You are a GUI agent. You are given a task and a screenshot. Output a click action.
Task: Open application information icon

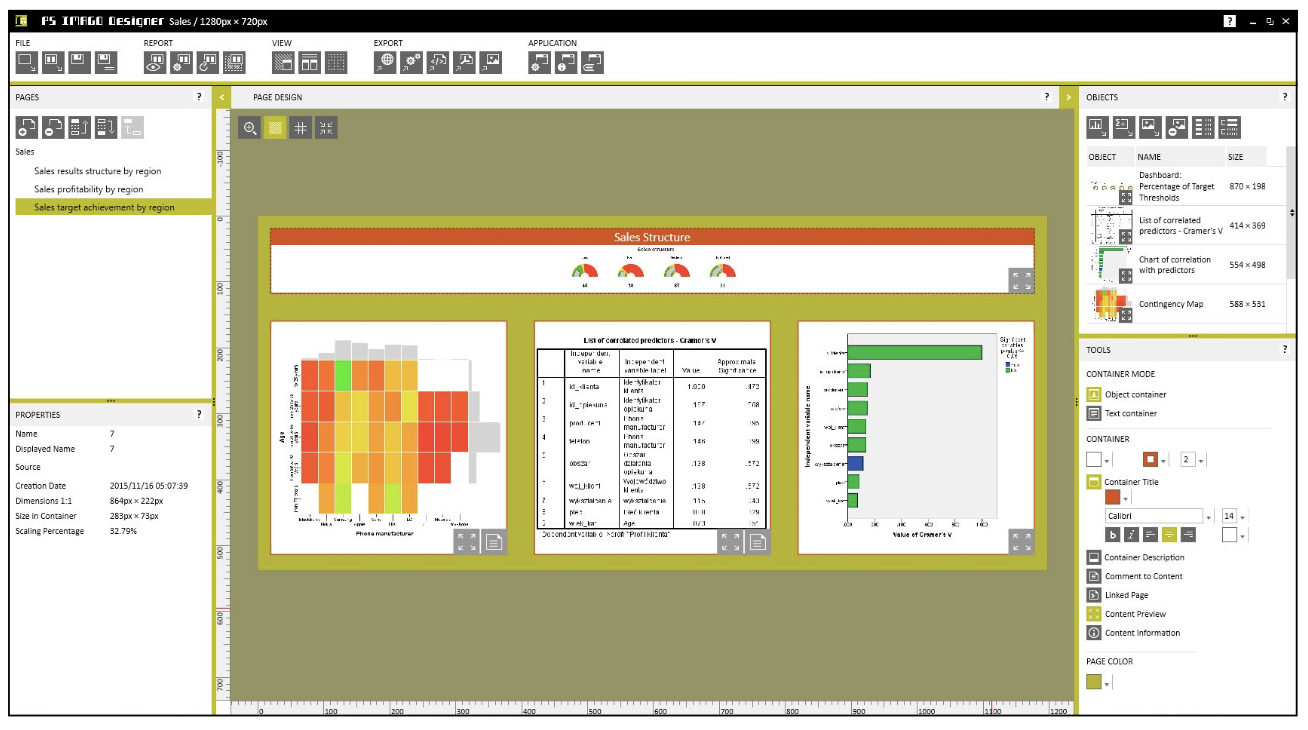click(566, 63)
